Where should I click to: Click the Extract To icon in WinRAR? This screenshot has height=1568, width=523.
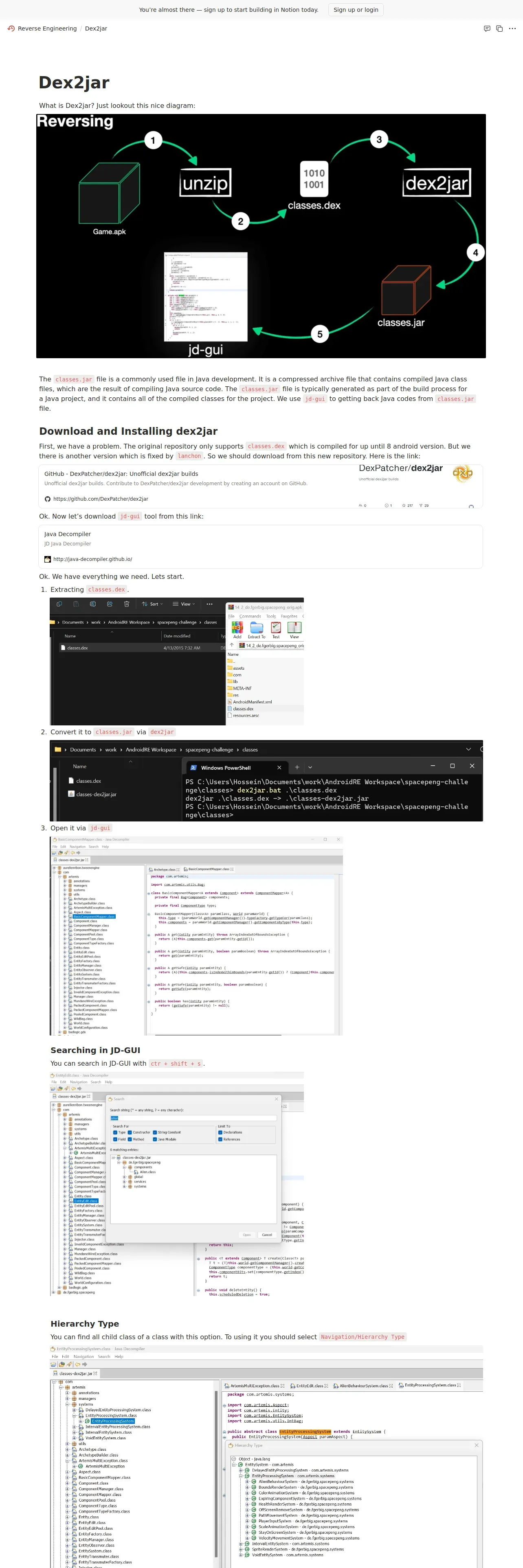coord(256,629)
